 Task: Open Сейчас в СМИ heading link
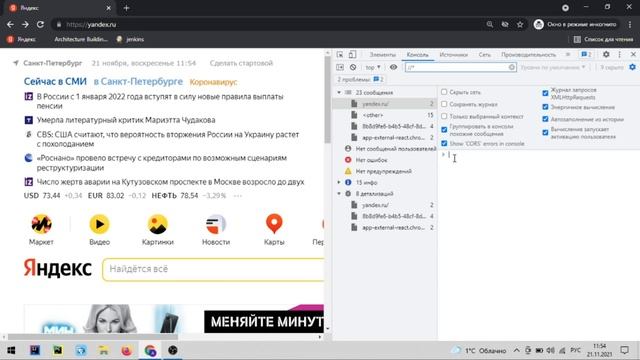[55, 82]
